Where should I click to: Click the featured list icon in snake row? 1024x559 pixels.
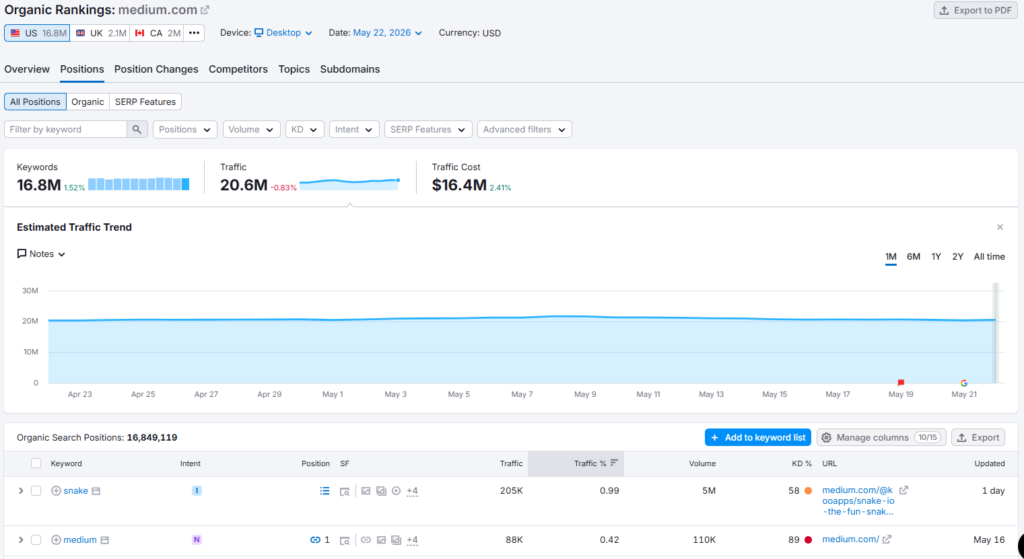coord(325,491)
